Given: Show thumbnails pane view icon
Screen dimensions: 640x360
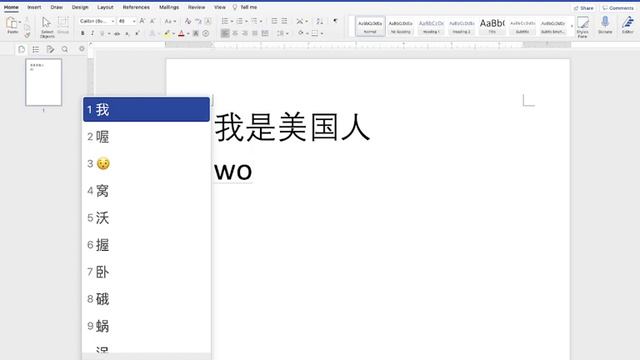Looking at the screenshot, I should [x=22, y=49].
